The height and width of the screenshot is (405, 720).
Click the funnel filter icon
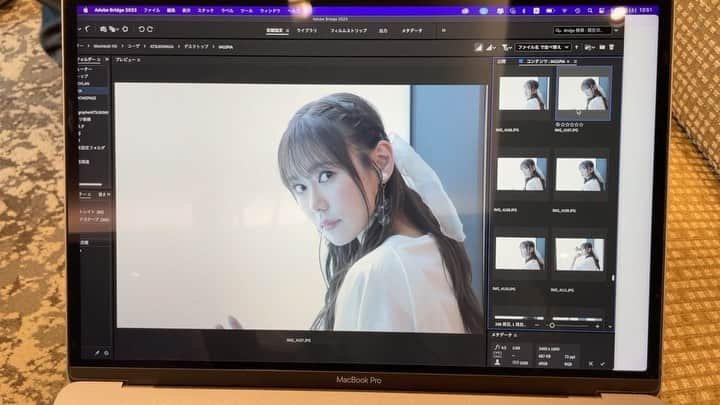(506, 47)
